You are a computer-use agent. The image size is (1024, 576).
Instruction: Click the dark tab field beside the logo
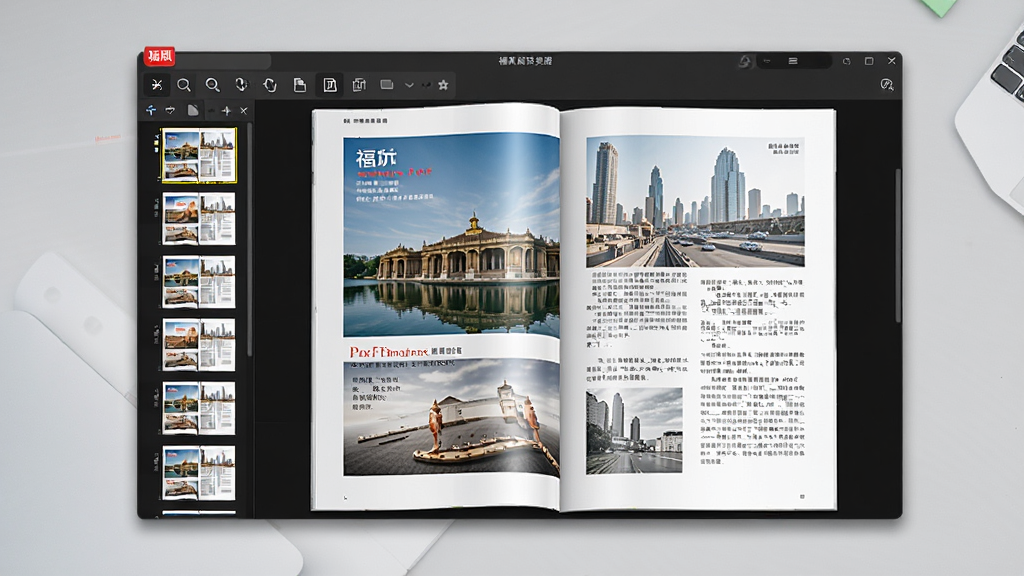(x=223, y=61)
